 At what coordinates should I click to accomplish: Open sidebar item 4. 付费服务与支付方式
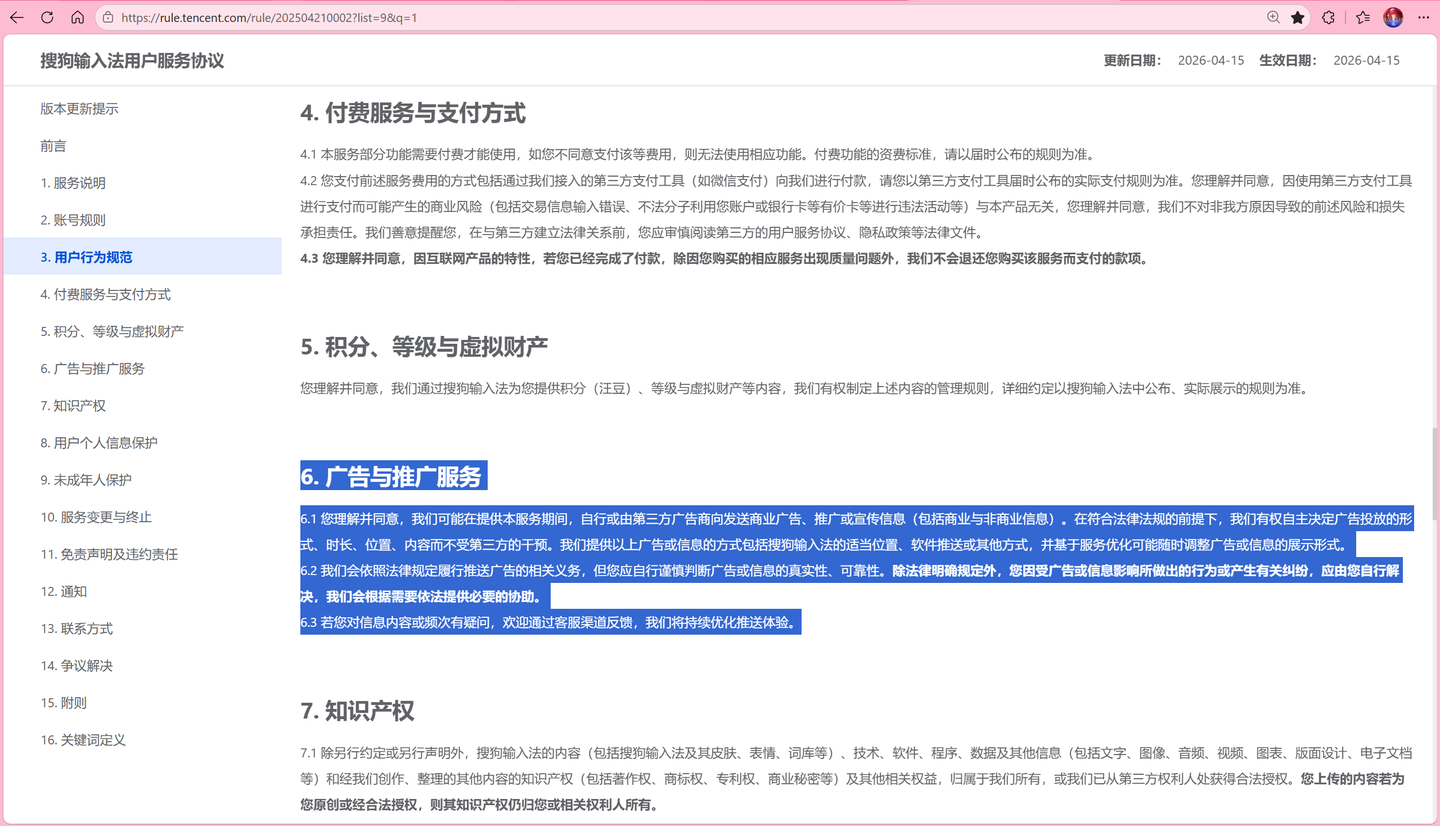(105, 294)
